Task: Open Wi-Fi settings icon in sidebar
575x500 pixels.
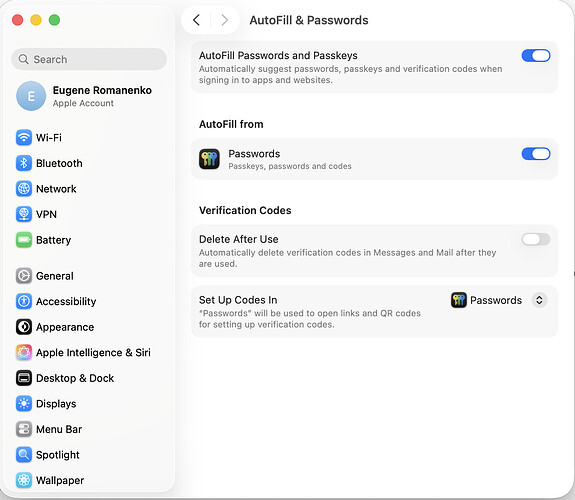Action: pyautogui.click(x=24, y=138)
